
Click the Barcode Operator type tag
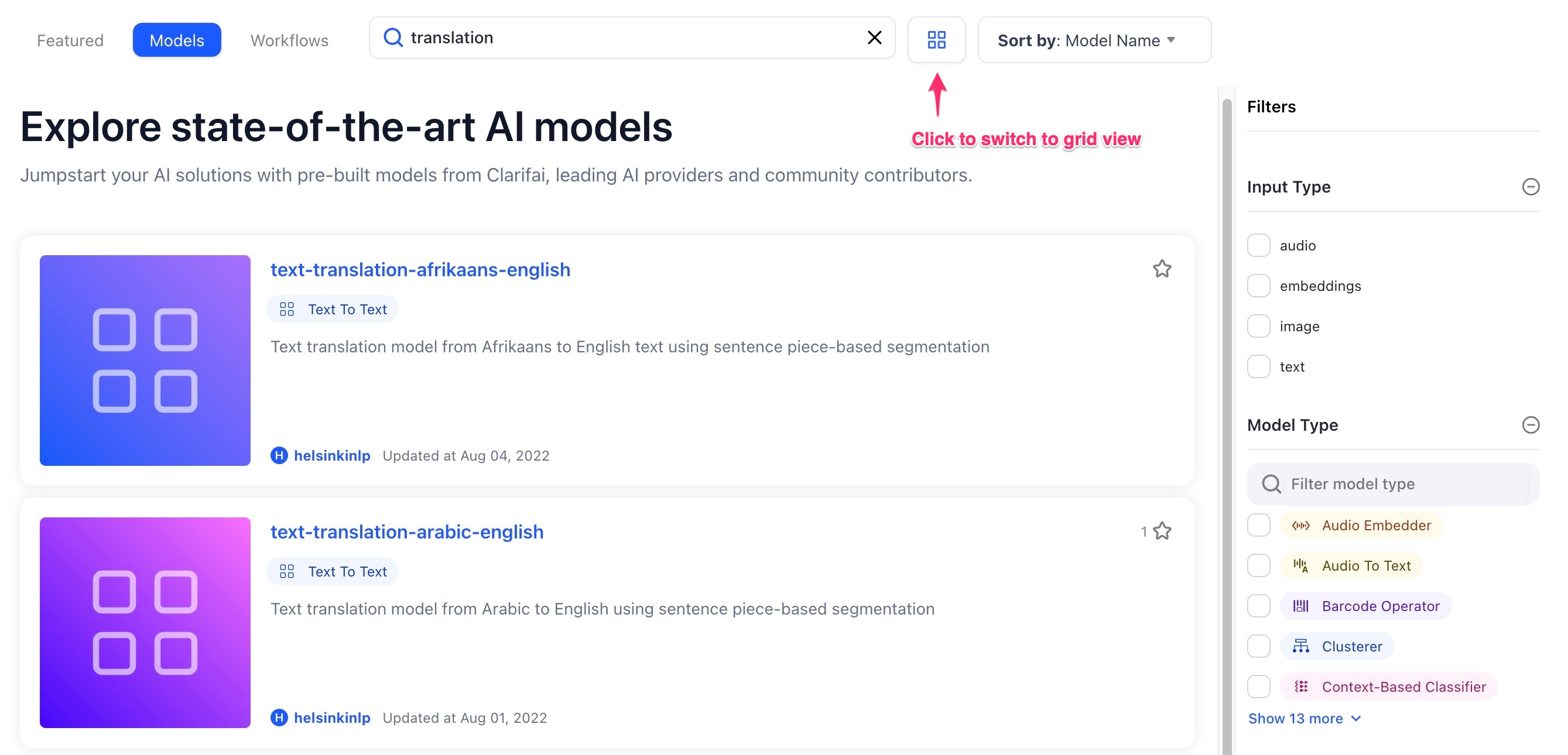pos(1365,606)
